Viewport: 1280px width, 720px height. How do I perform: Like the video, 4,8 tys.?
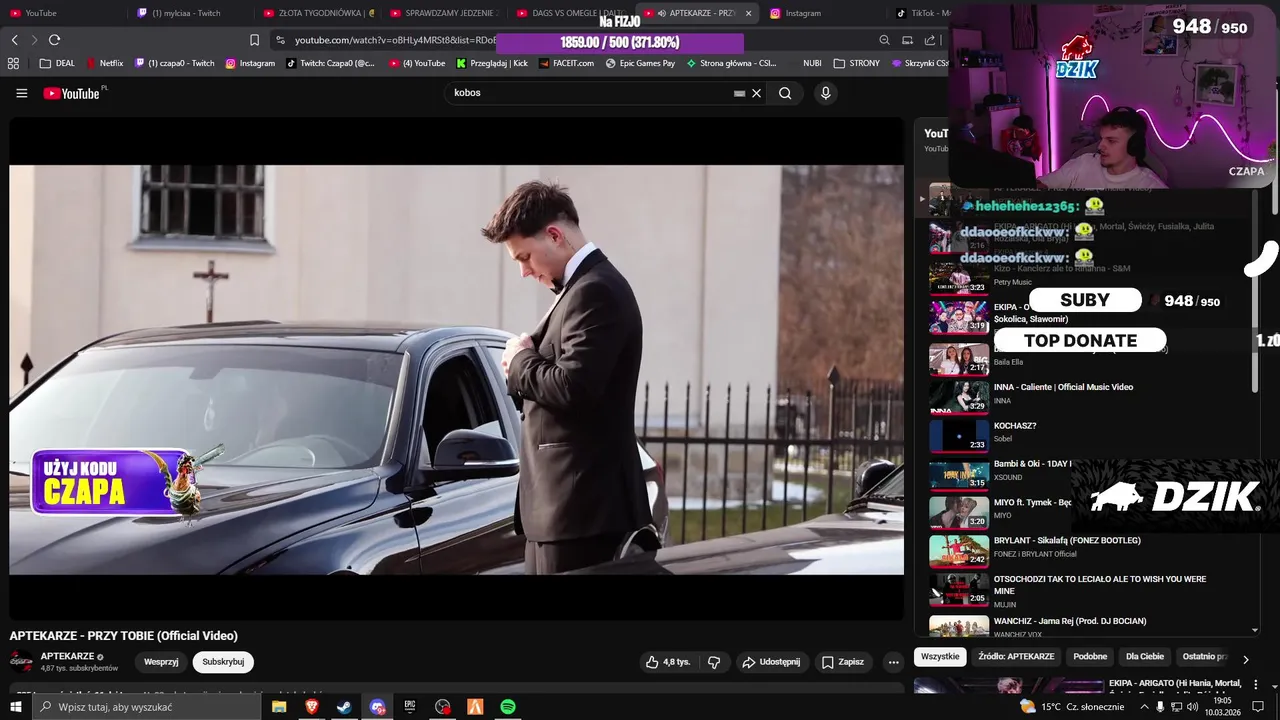pos(668,662)
